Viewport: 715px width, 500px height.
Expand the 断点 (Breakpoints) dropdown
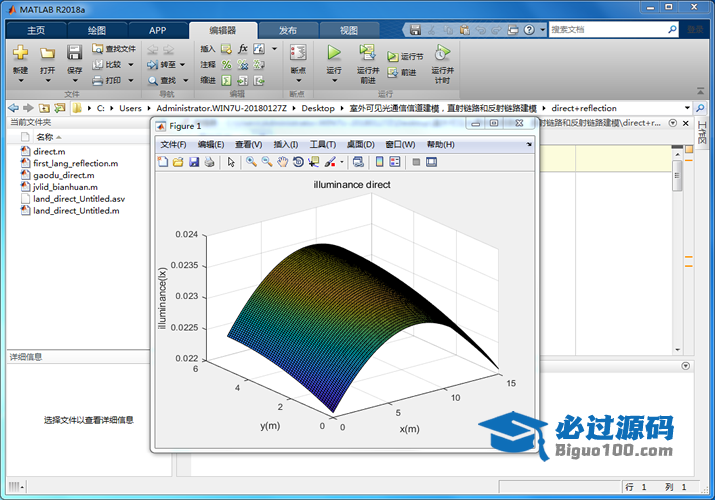pos(298,81)
